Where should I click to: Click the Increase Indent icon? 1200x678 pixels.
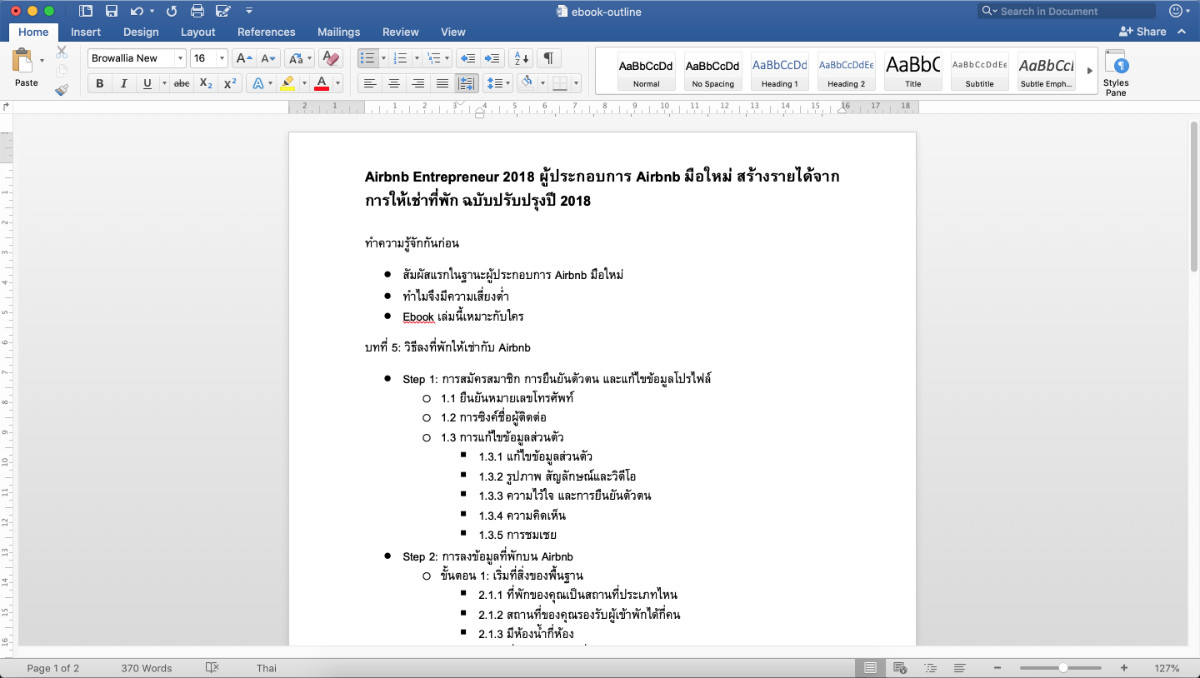point(491,58)
